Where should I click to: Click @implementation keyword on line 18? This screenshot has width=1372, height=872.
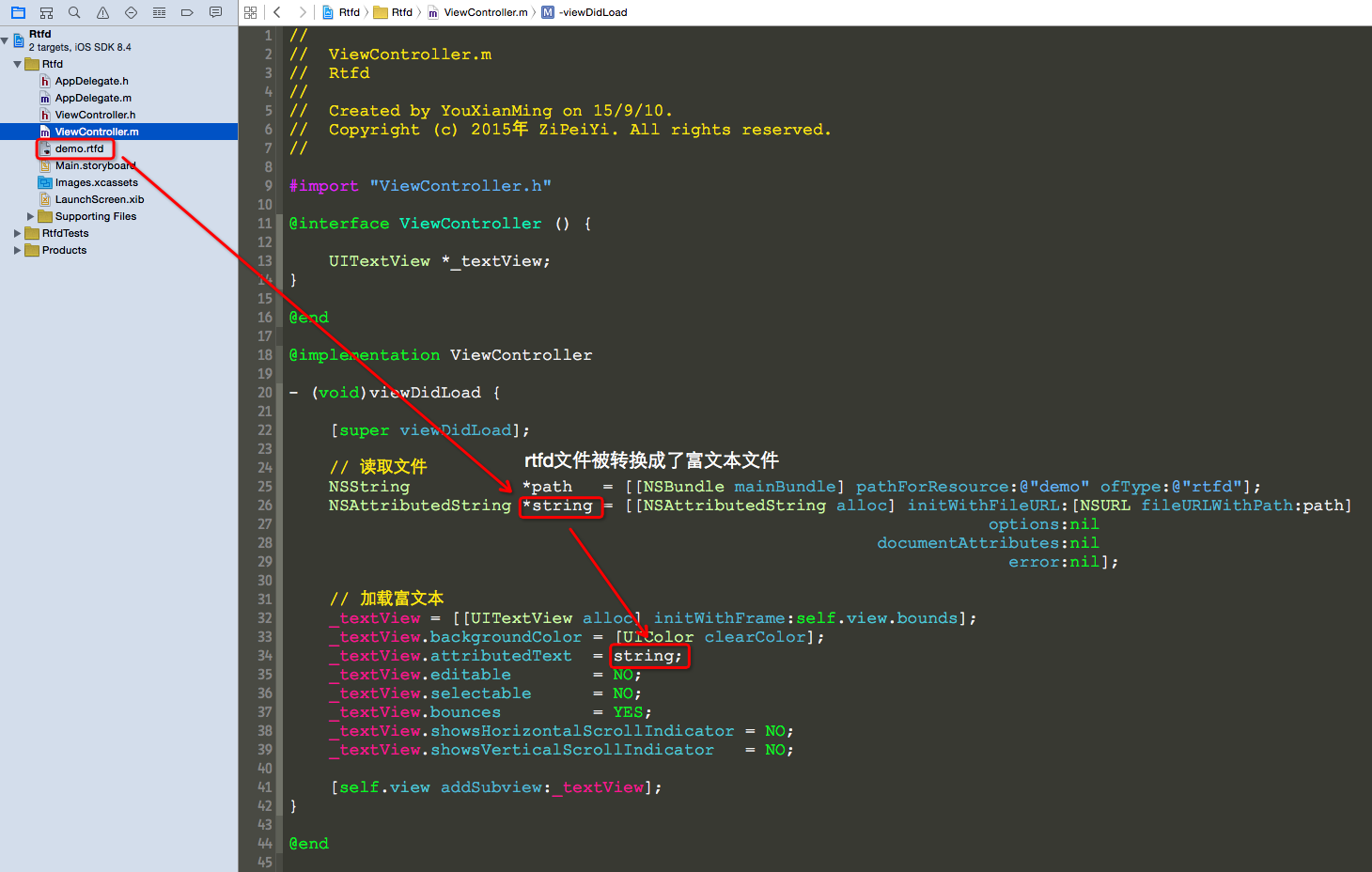(x=364, y=355)
